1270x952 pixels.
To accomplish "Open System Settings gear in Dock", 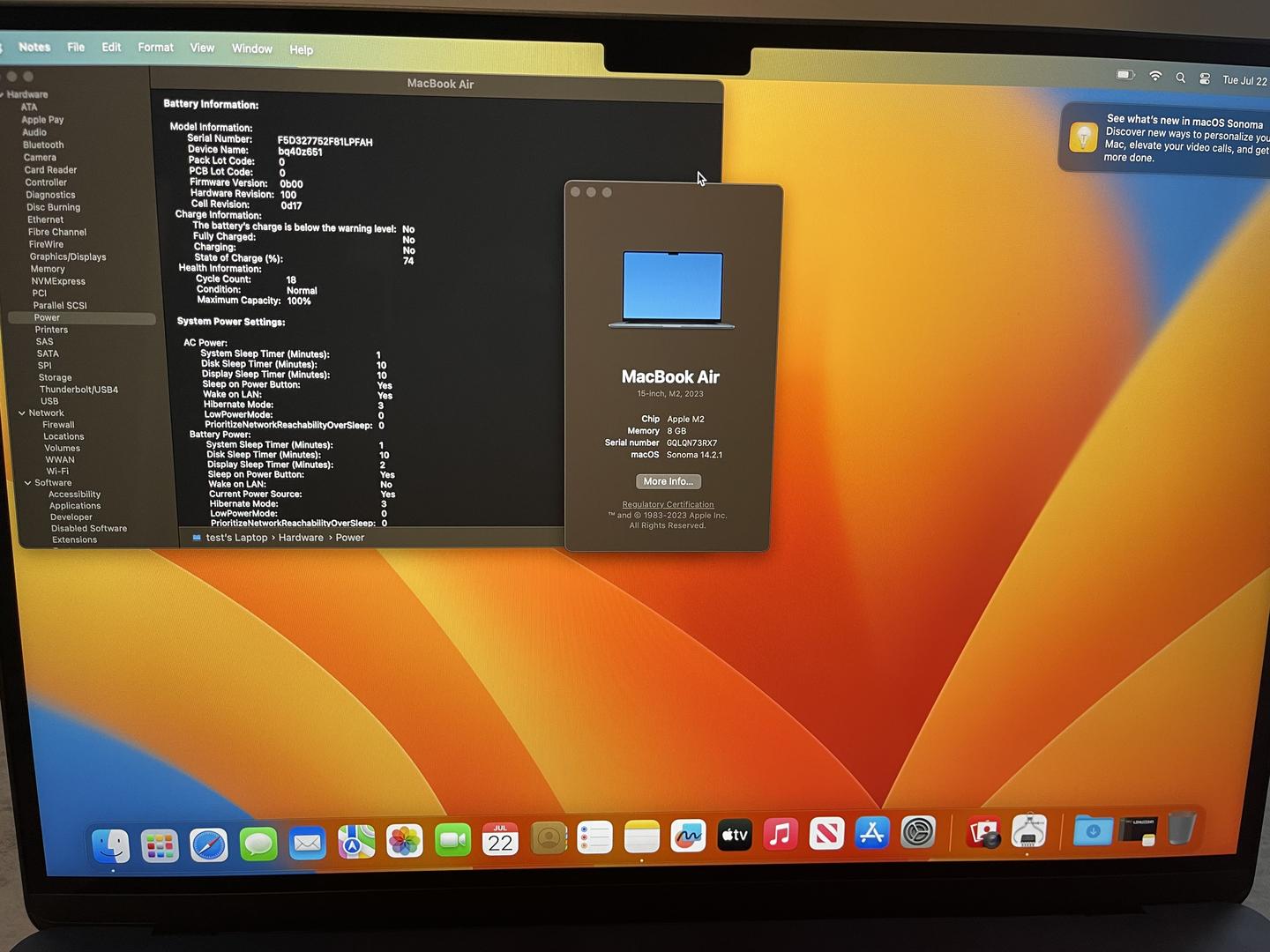I will point(918,831).
